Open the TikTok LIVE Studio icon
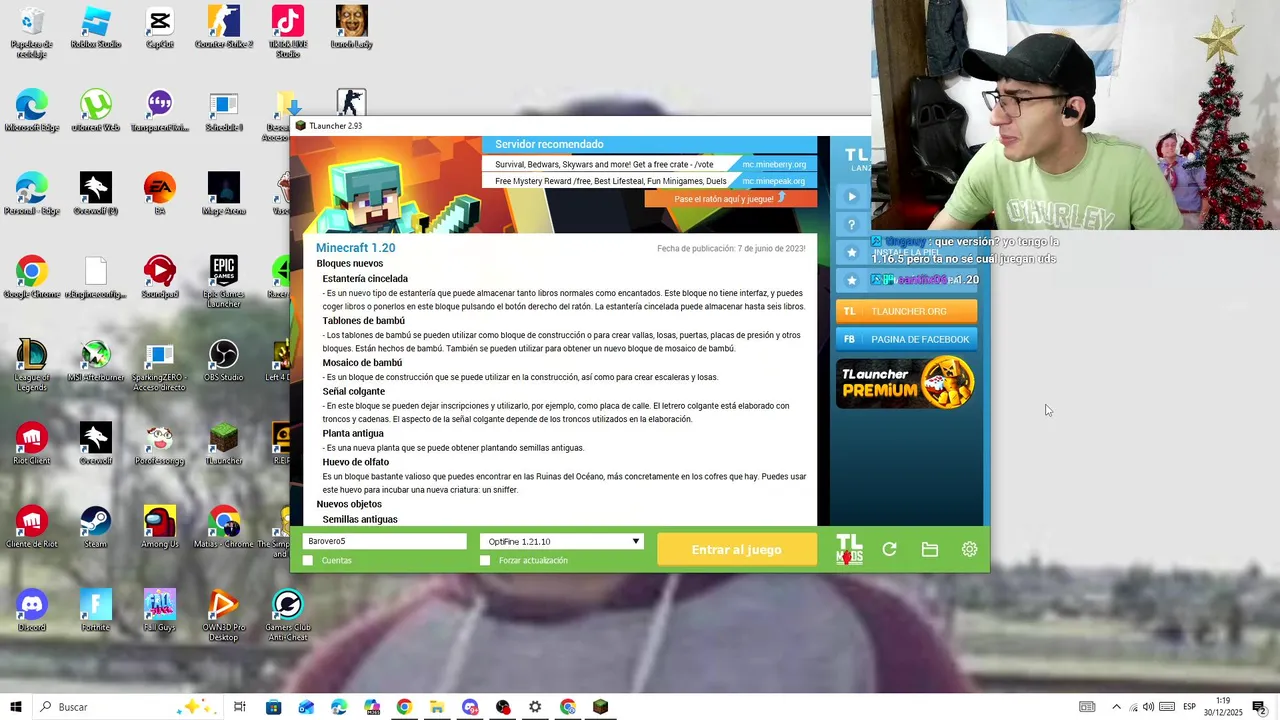The height and width of the screenshot is (720, 1280). point(288,32)
